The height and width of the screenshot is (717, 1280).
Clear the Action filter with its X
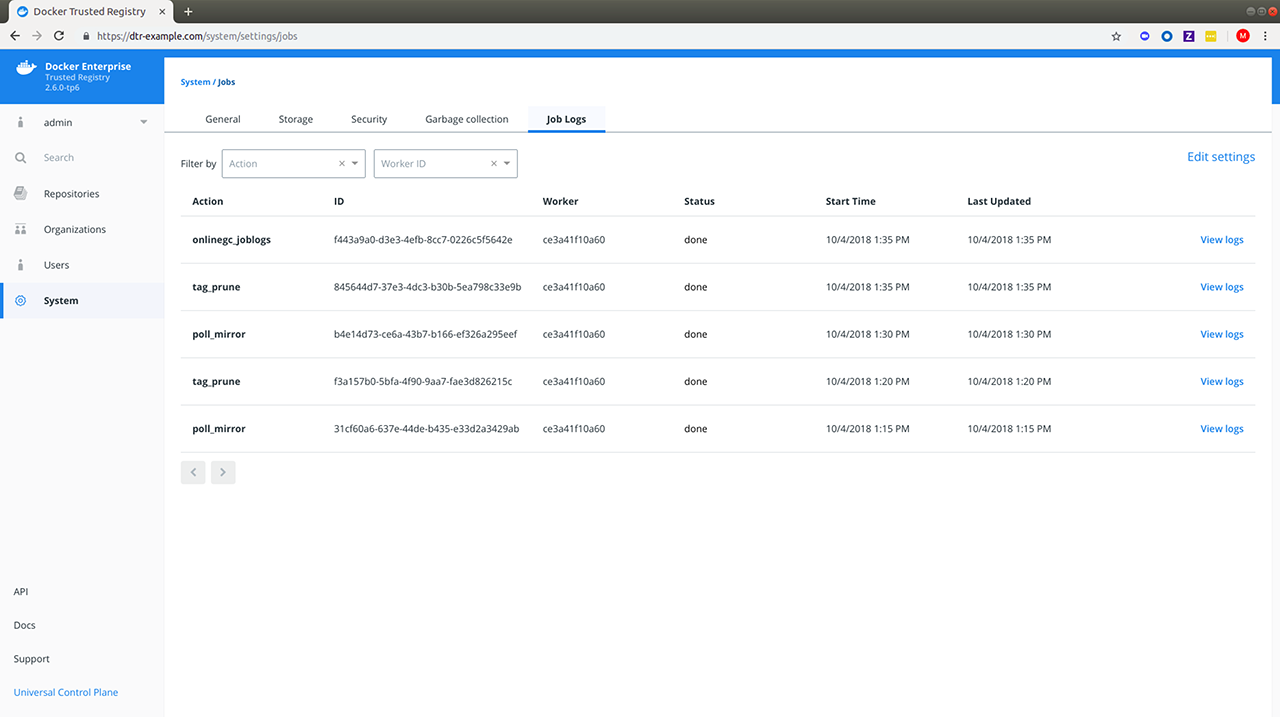click(342, 164)
